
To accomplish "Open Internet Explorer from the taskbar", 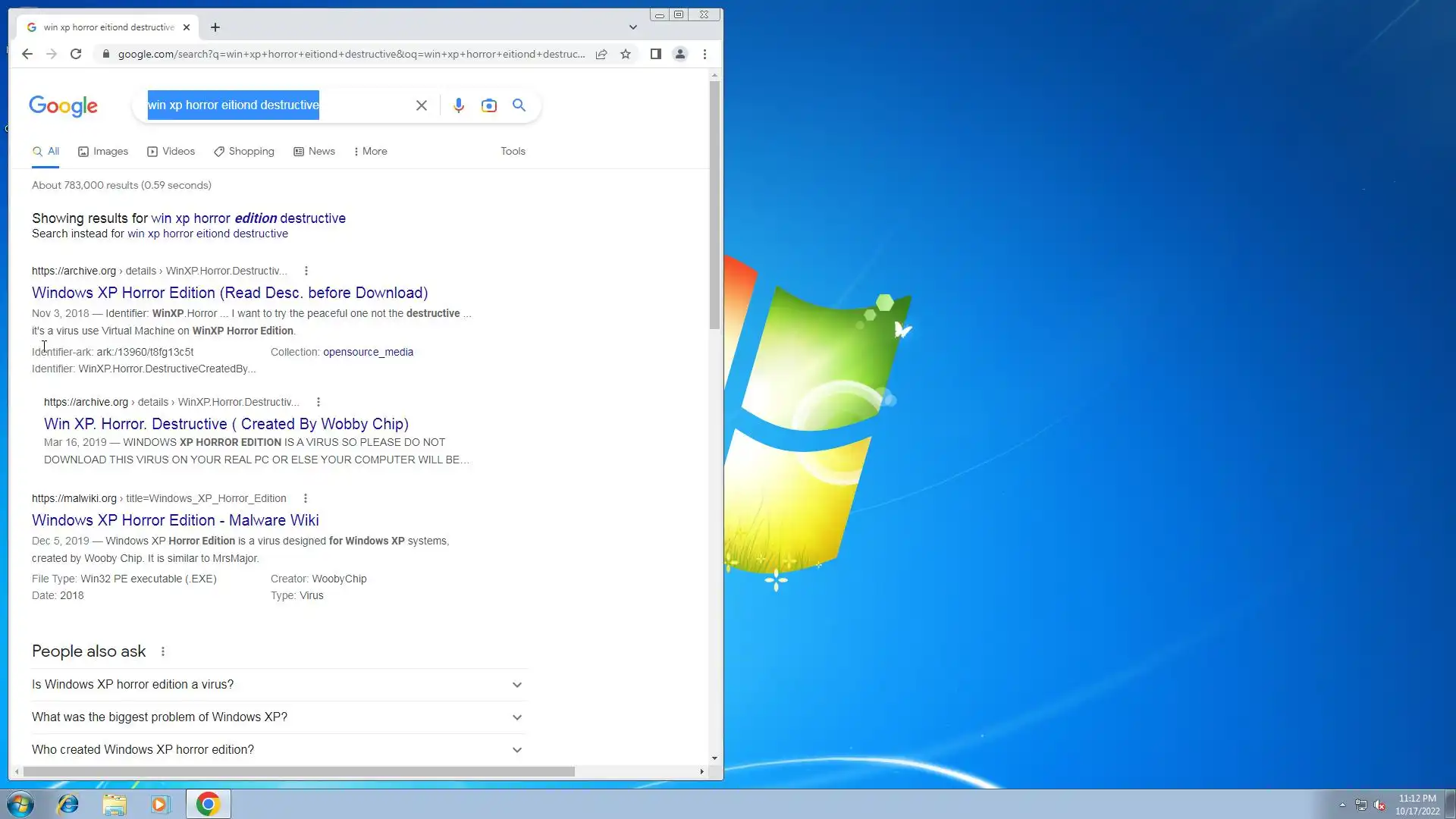I will tap(68, 804).
